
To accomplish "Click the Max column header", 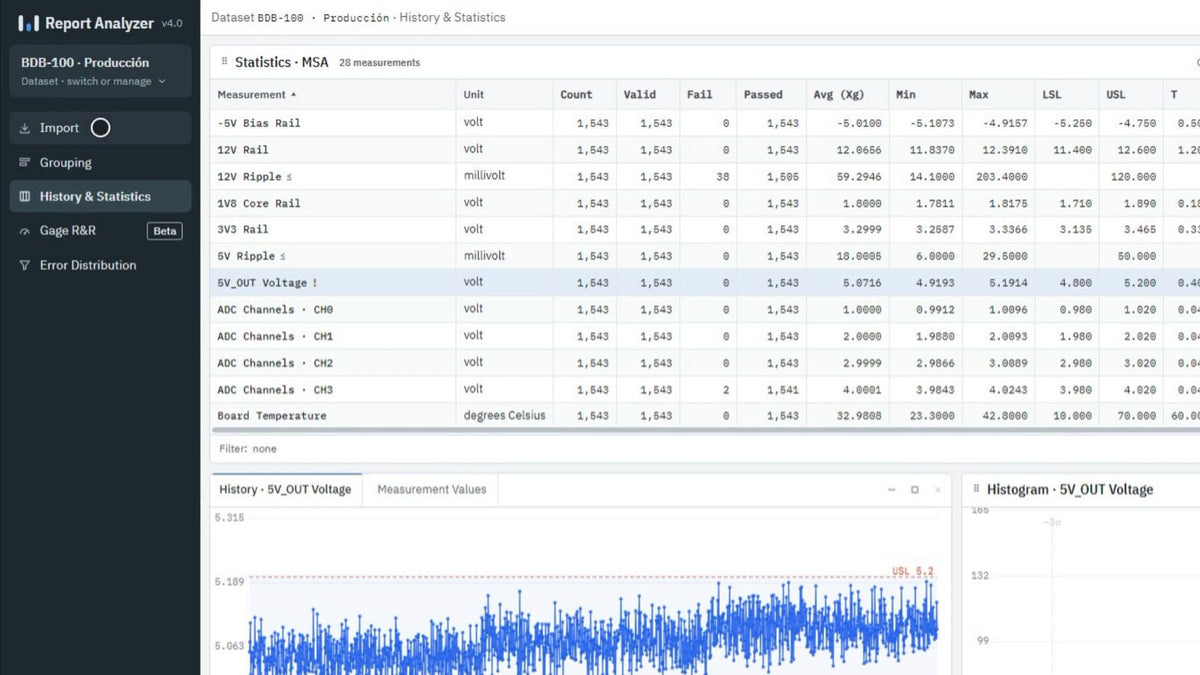I will (998, 95).
